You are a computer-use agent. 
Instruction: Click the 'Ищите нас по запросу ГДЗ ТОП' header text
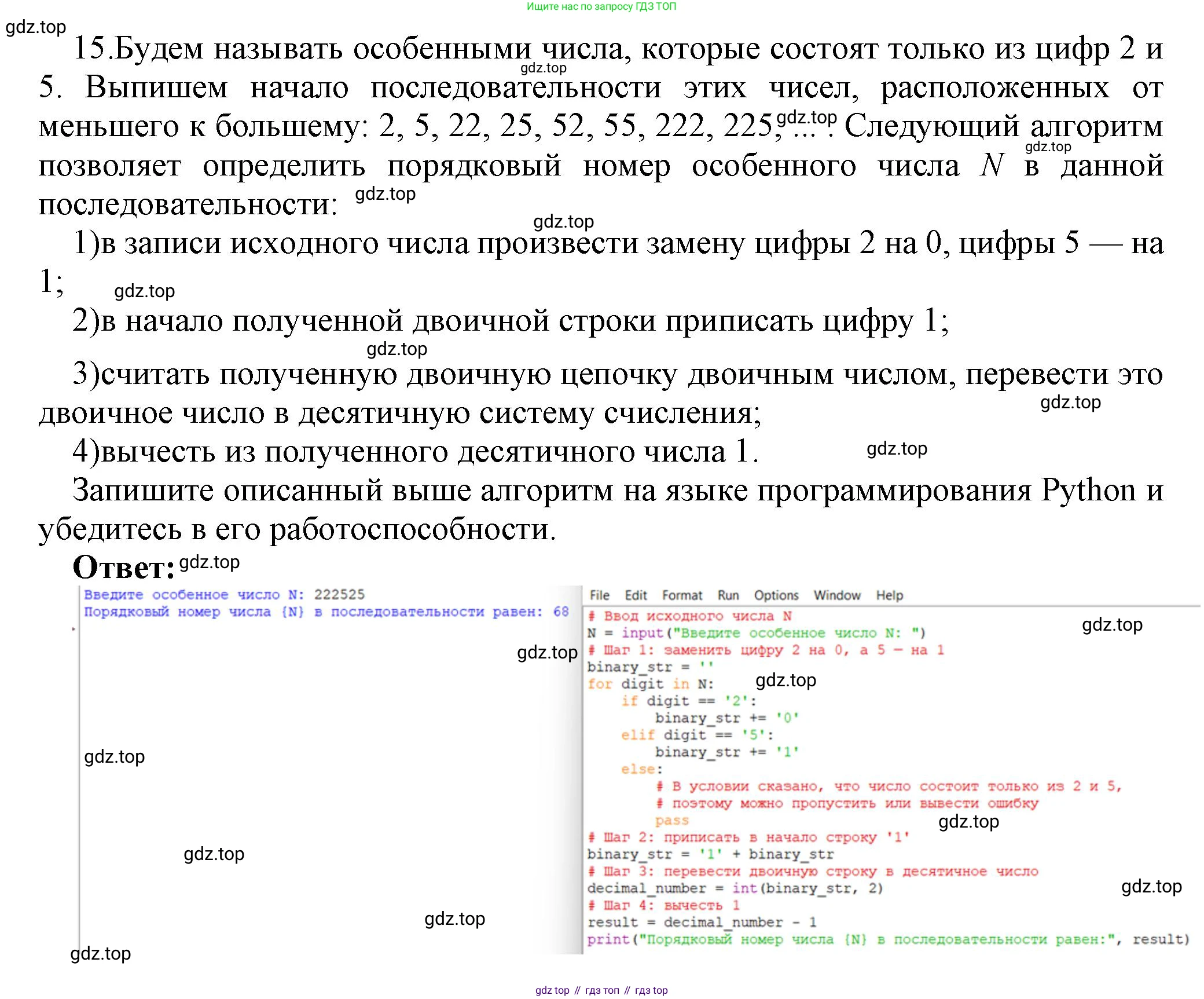coord(601,6)
